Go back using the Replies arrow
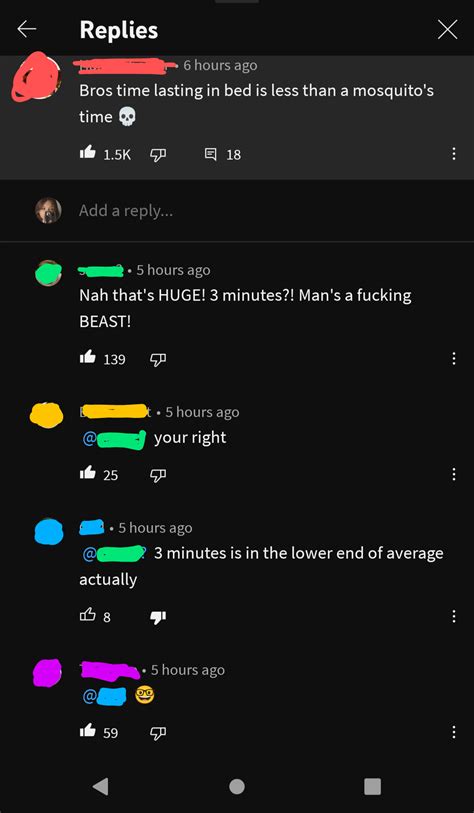 pyautogui.click(x=27, y=30)
